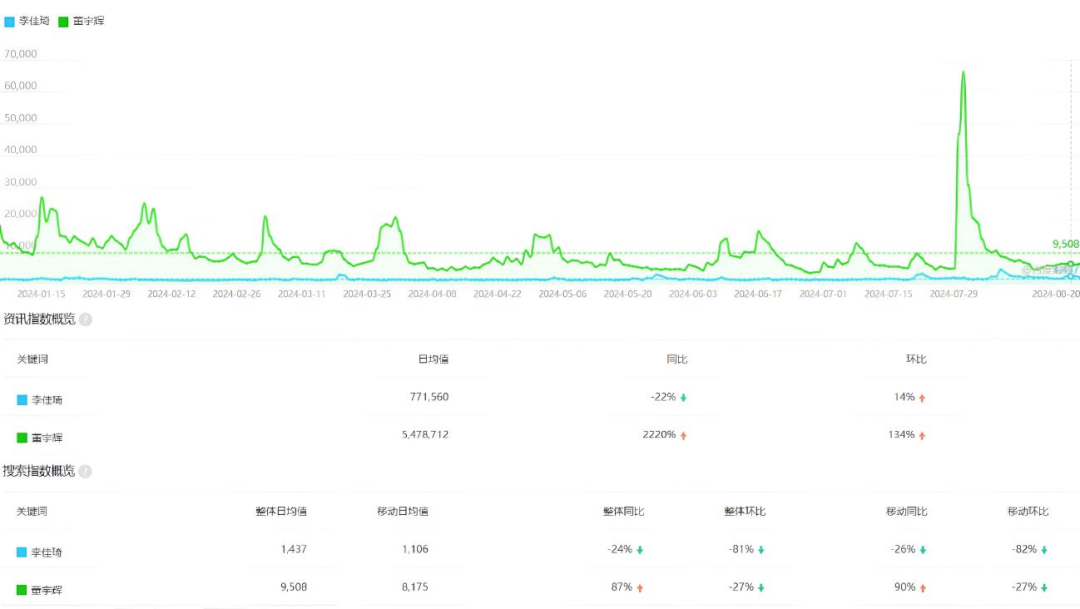Select 李佳琦 keyword in 资讯指数 table

(x=47, y=399)
